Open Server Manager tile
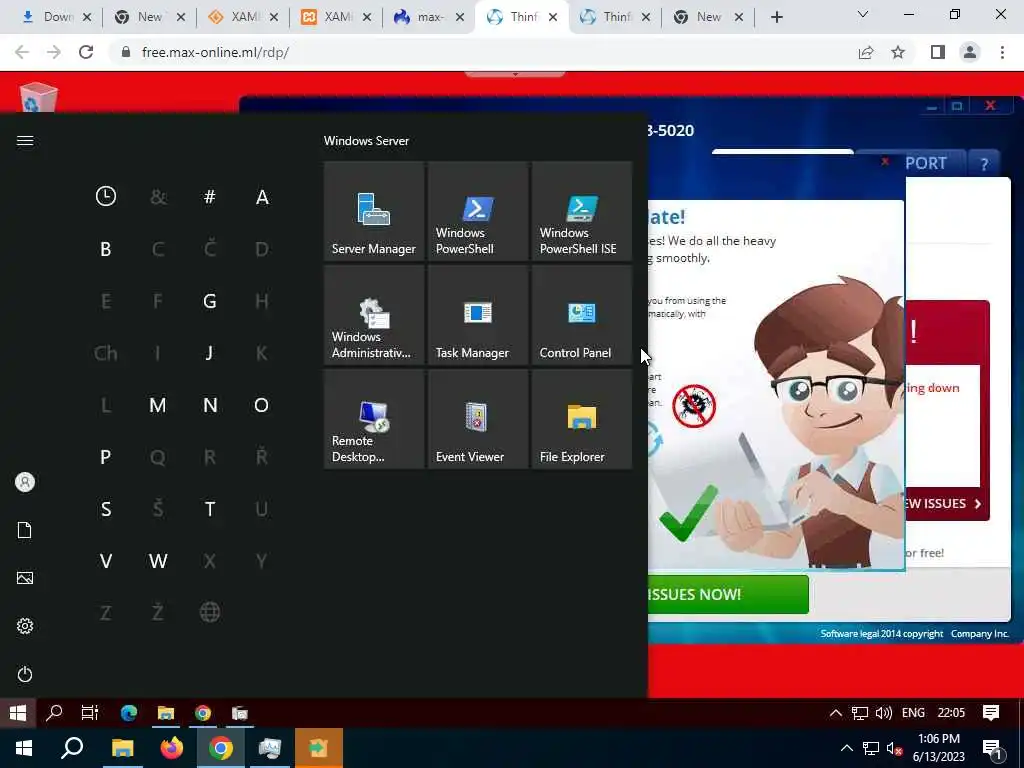The width and height of the screenshot is (1024, 768). pos(374,211)
